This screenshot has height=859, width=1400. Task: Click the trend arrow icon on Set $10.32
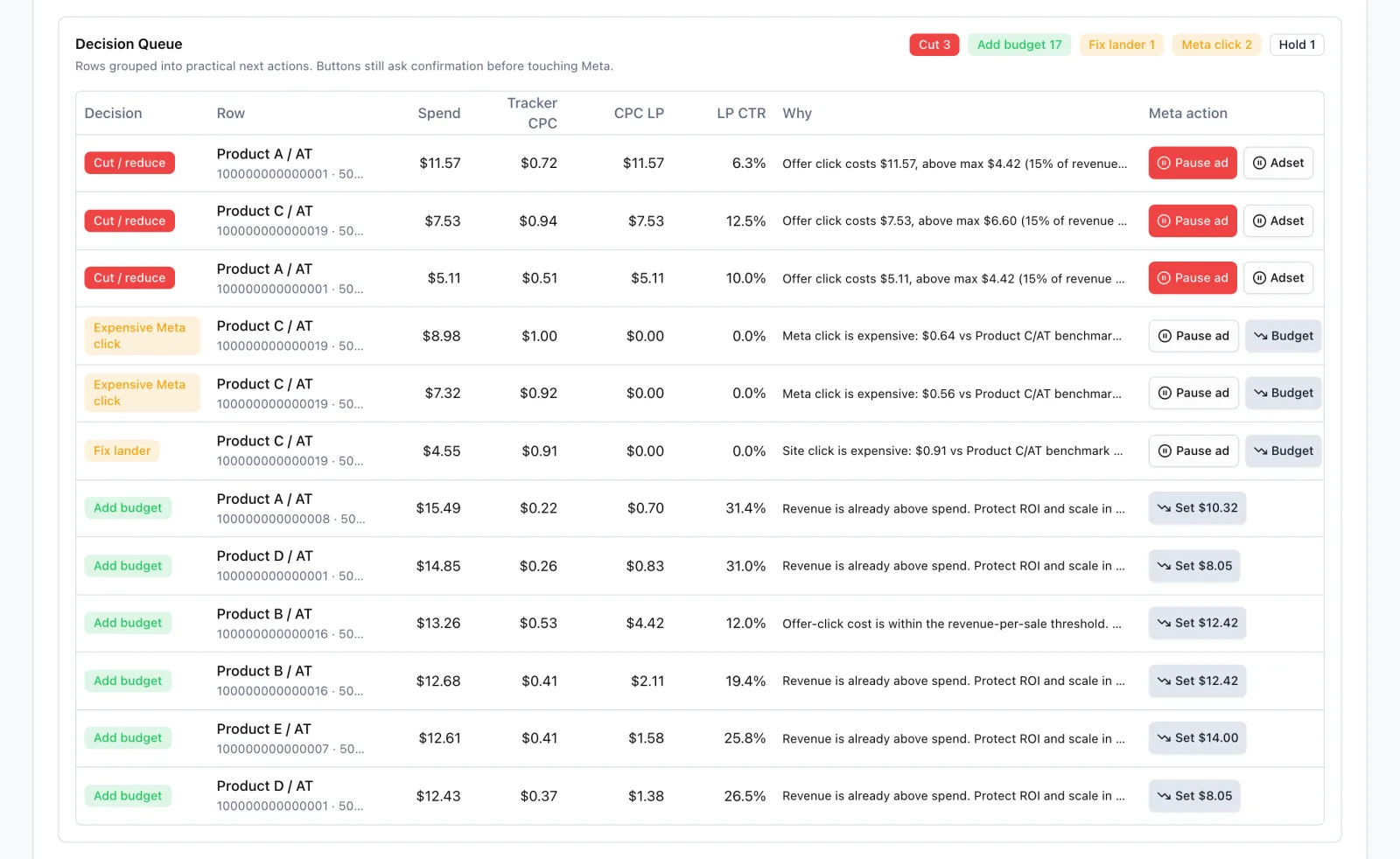(1164, 508)
